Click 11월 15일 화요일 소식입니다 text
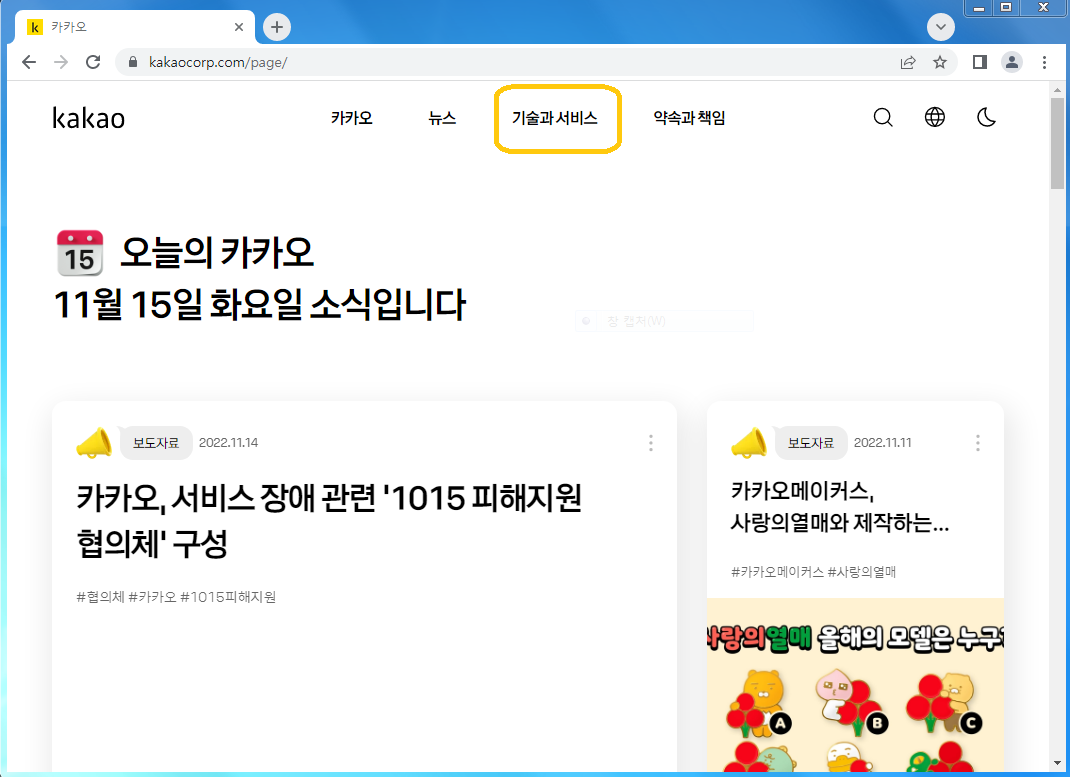1070x777 pixels. tap(259, 304)
